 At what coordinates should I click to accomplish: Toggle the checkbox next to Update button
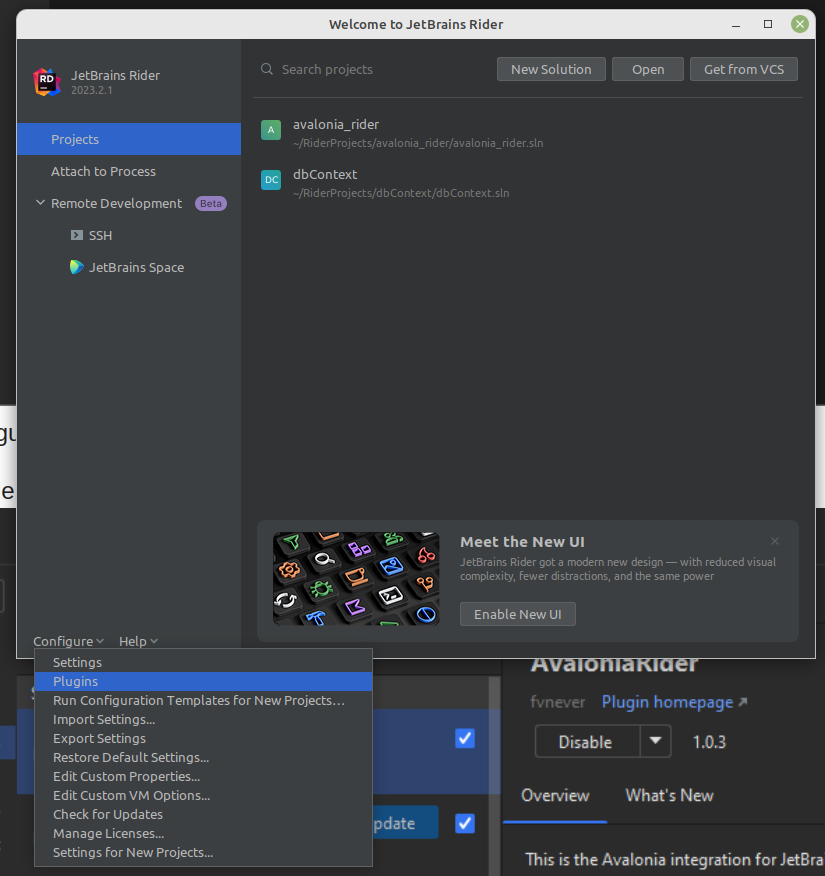[x=464, y=823]
